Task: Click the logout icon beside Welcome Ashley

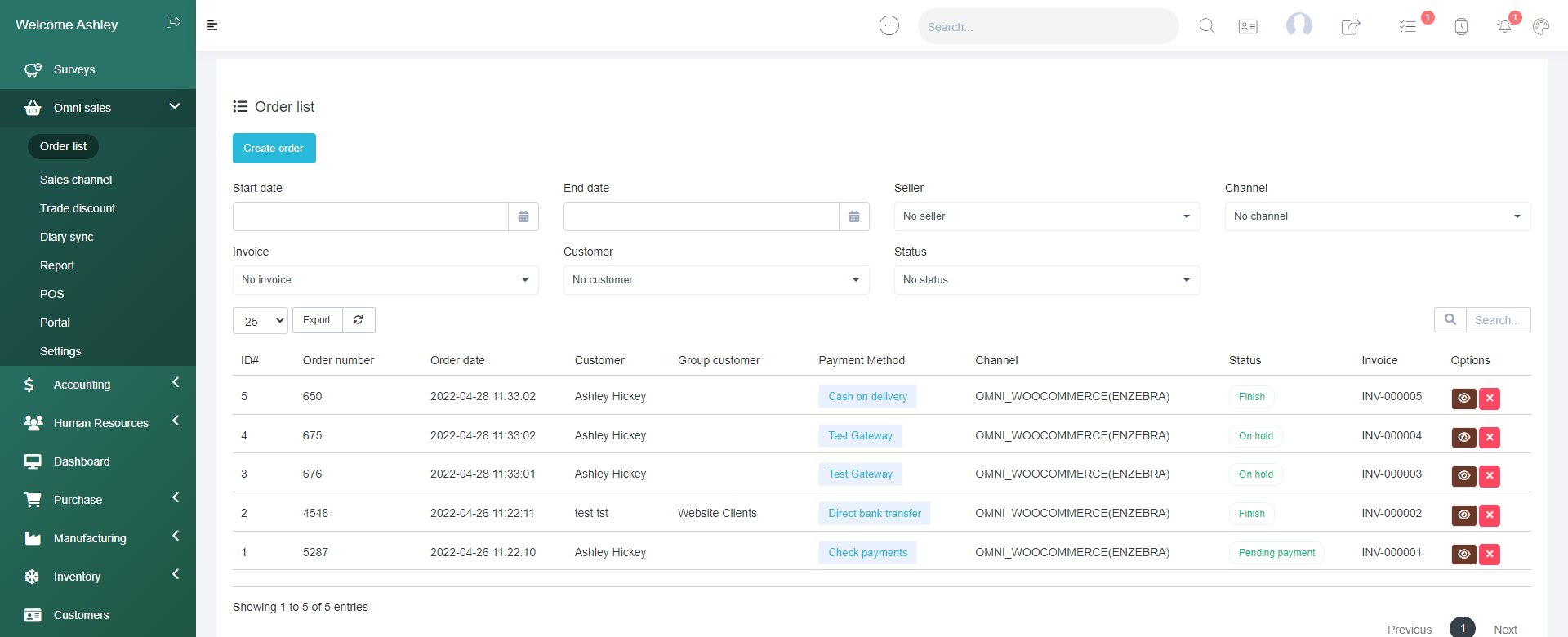Action: (173, 22)
